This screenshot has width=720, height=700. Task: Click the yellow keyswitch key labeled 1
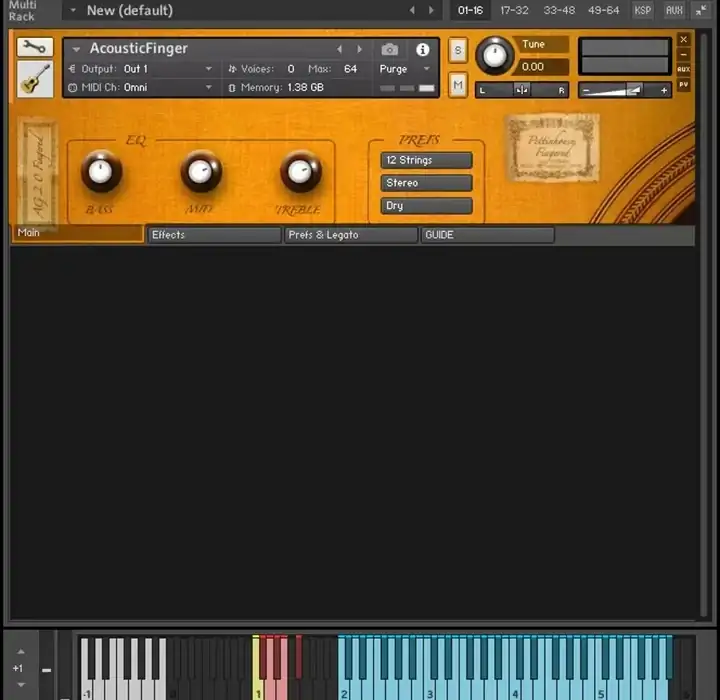pyautogui.click(x=257, y=689)
